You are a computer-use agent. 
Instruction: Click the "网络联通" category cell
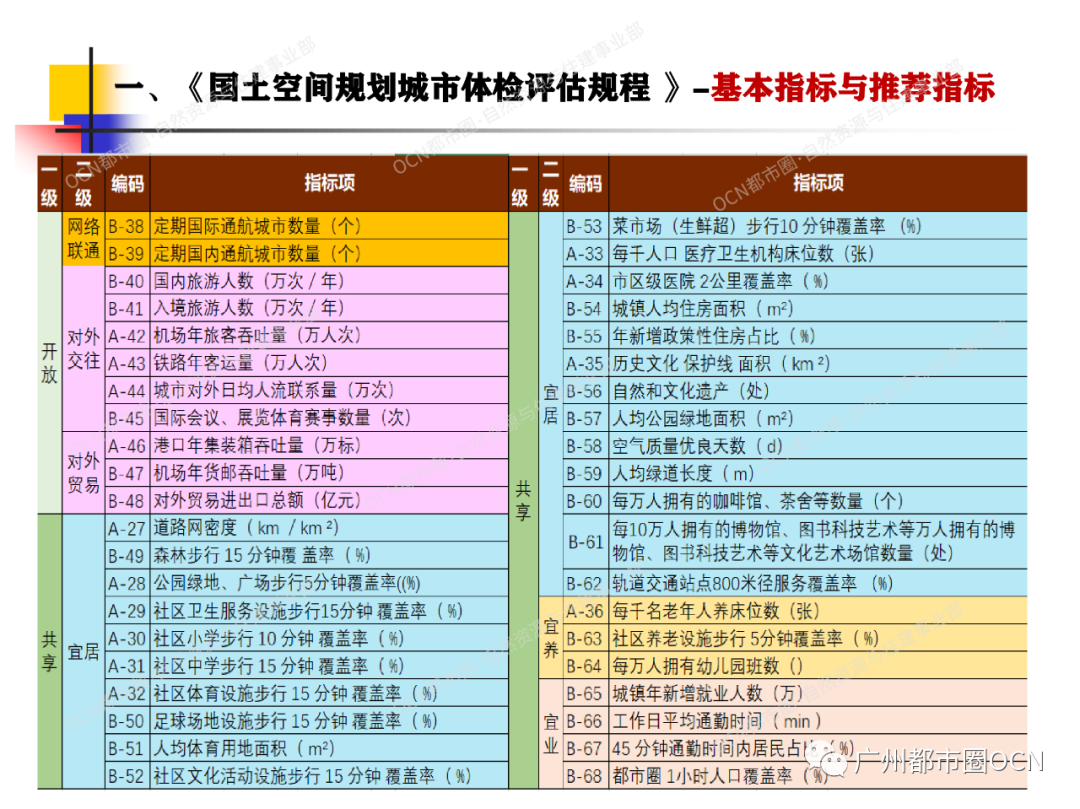[x=83, y=238]
